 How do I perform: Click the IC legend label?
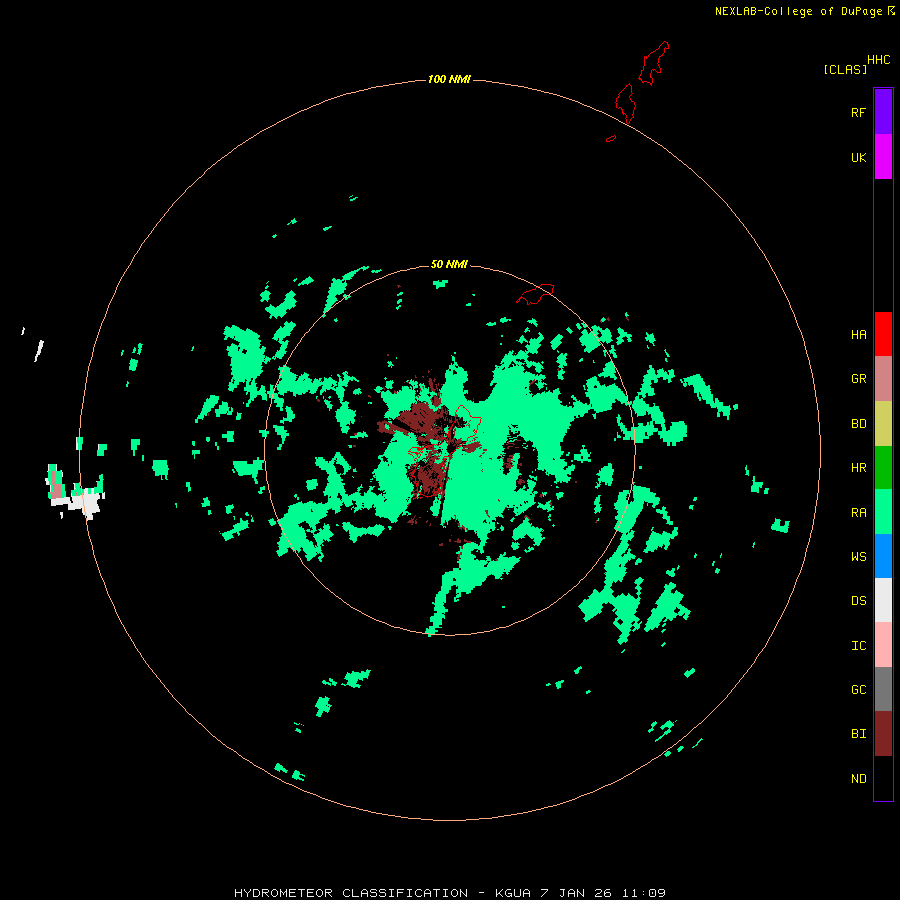point(858,646)
